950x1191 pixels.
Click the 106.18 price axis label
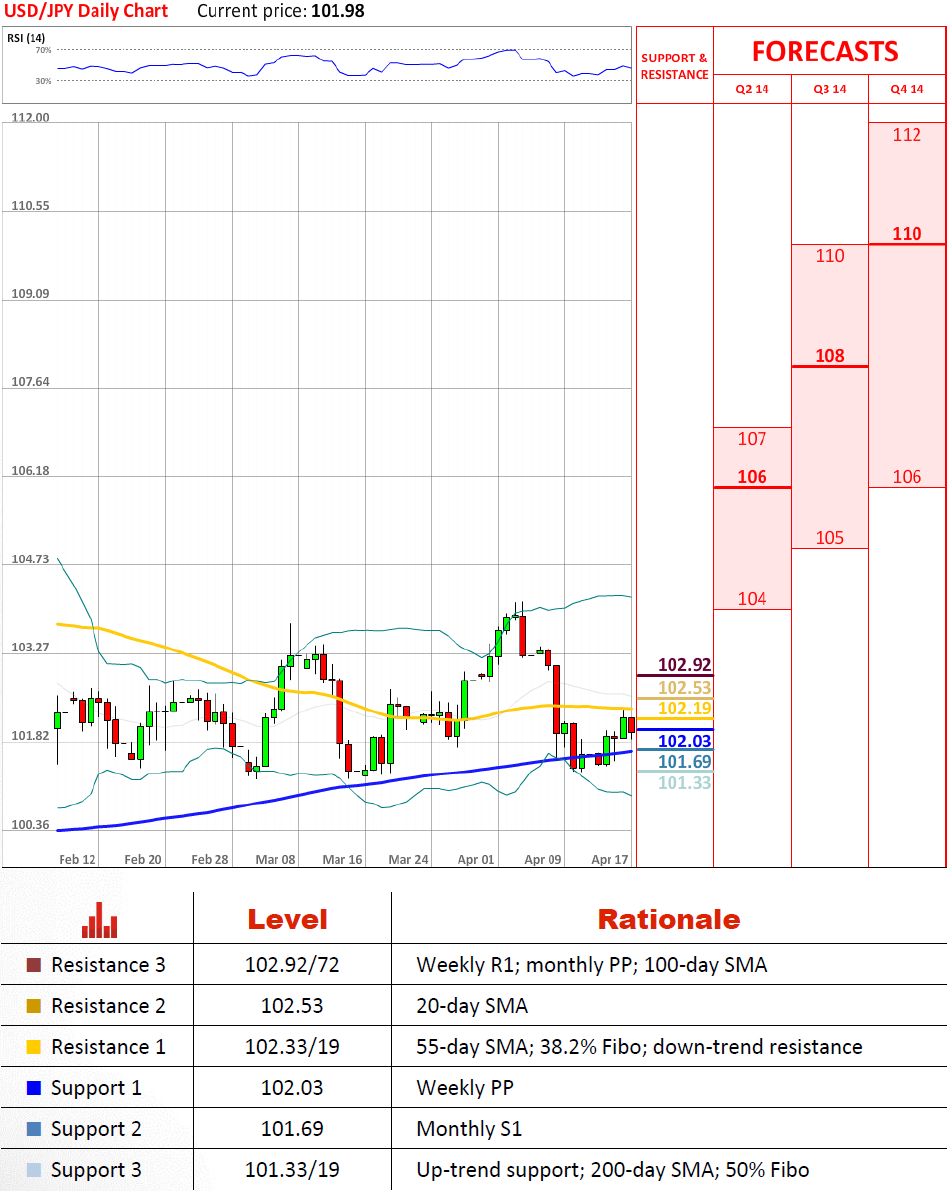[30, 470]
